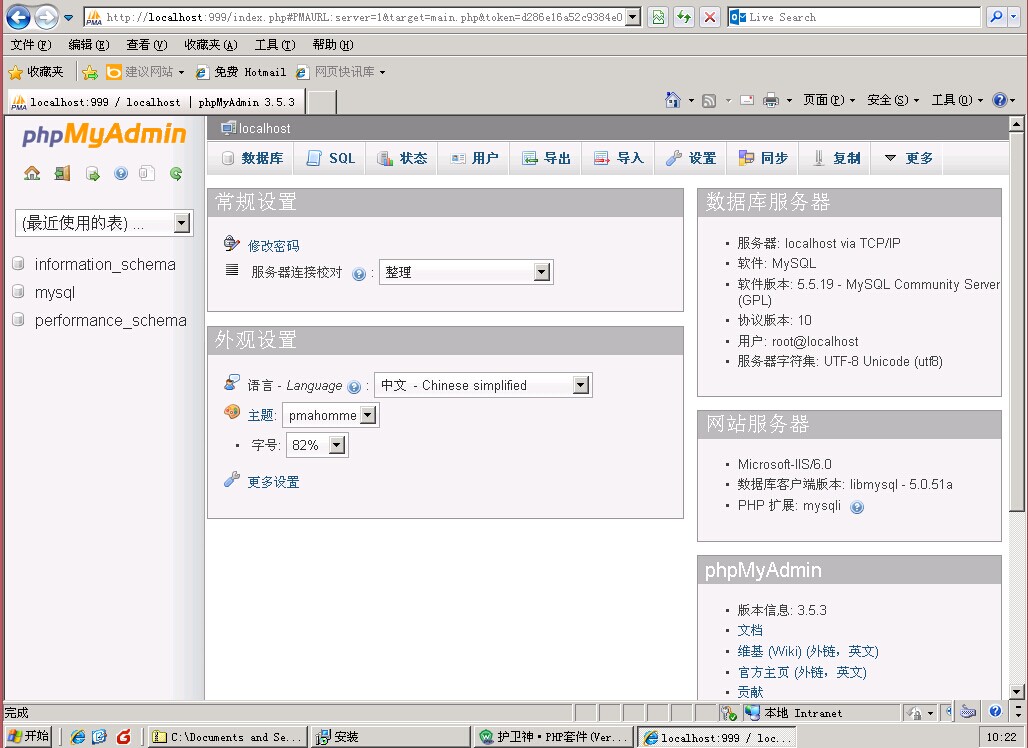Click the browser forward arrow button
The width and height of the screenshot is (1028, 748).
[46, 17]
